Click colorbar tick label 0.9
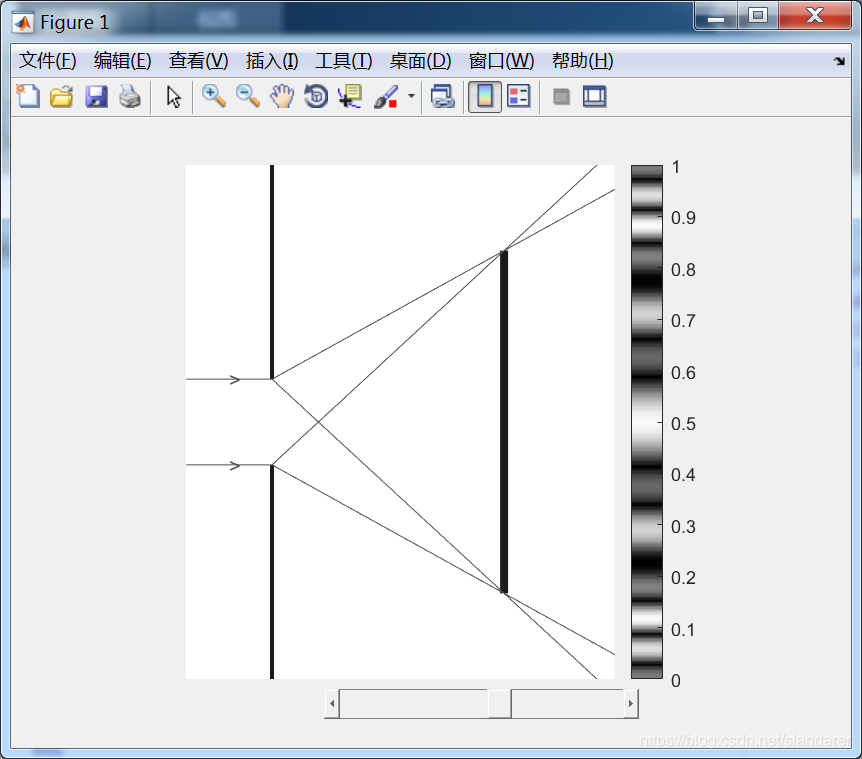This screenshot has width=862, height=759. [683, 218]
